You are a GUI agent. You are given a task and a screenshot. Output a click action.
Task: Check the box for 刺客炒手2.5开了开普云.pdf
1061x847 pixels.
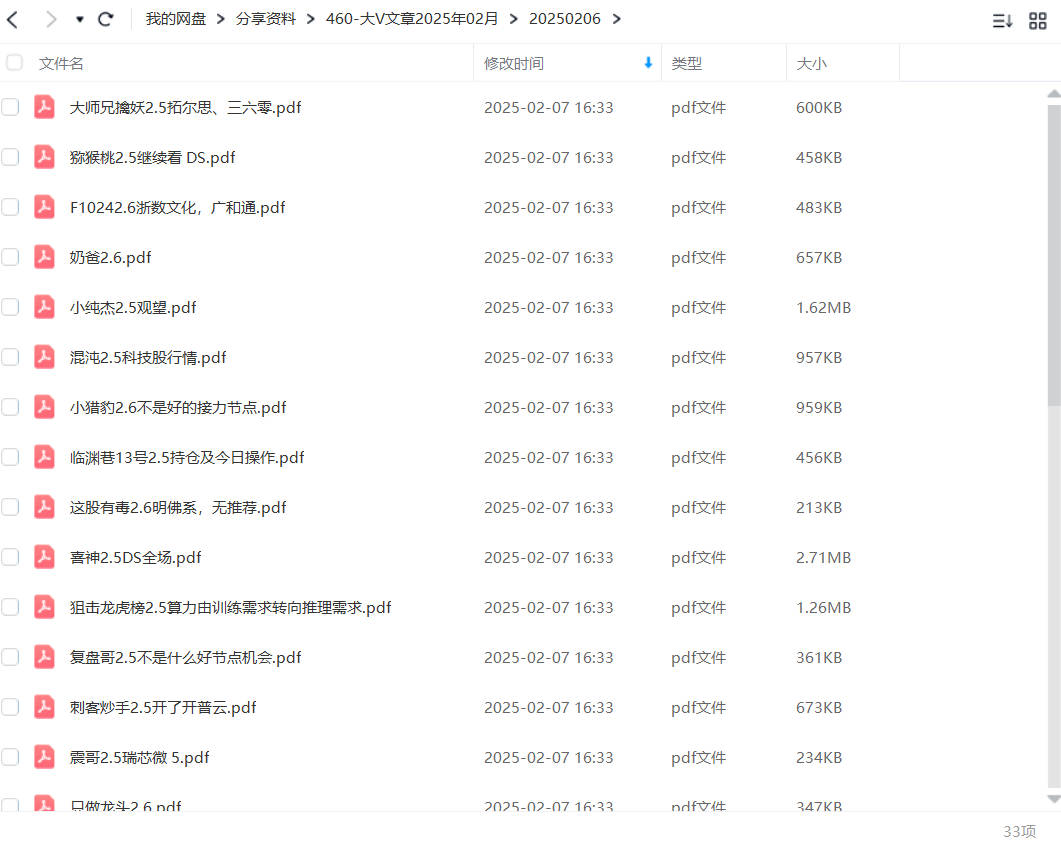tap(10, 708)
